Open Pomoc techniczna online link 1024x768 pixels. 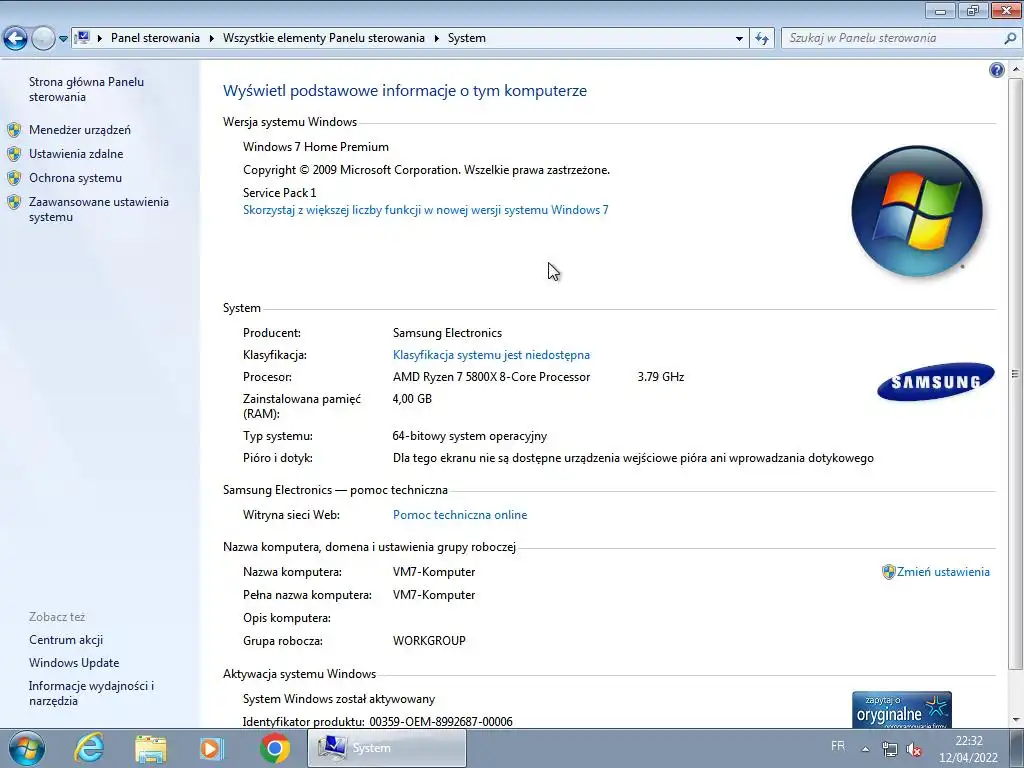pyautogui.click(x=460, y=515)
